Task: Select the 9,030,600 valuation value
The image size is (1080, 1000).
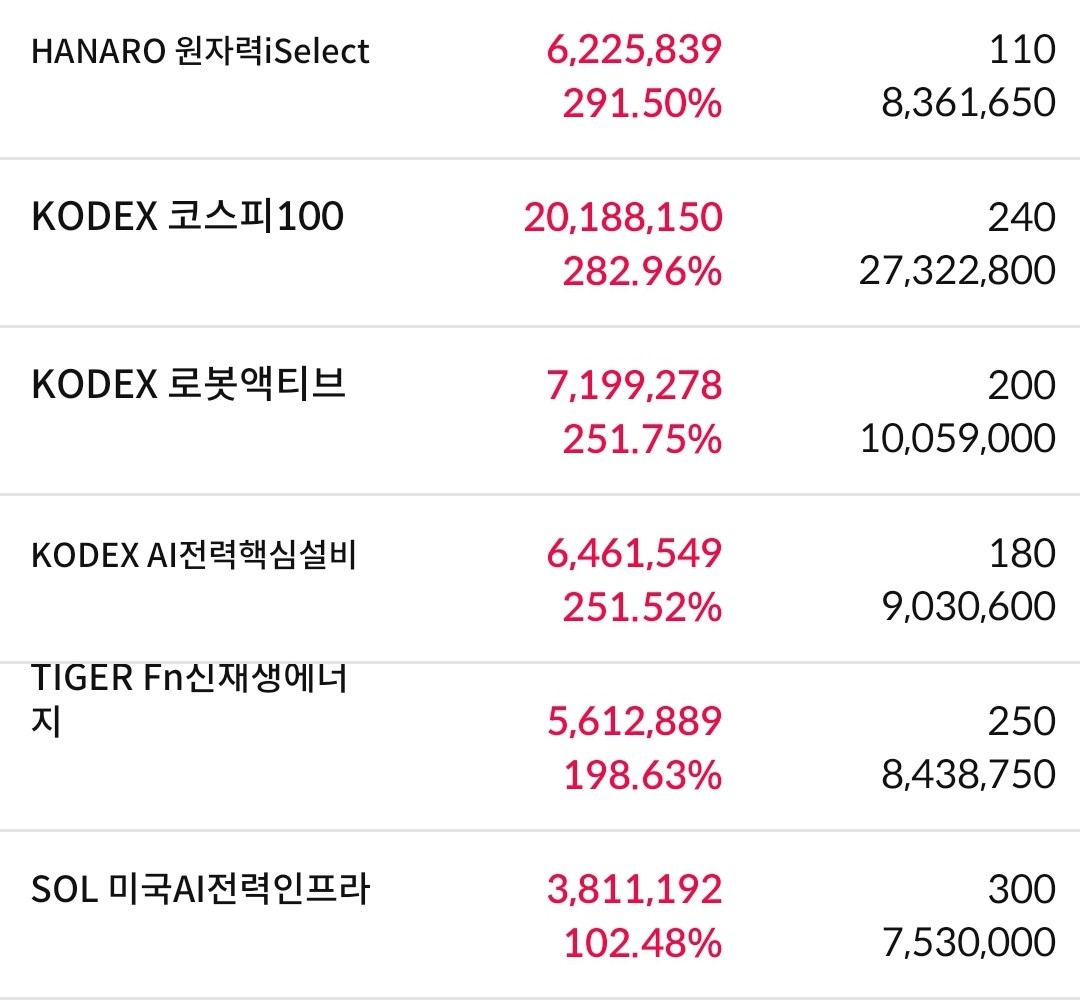Action: pyautogui.click(x=968, y=606)
